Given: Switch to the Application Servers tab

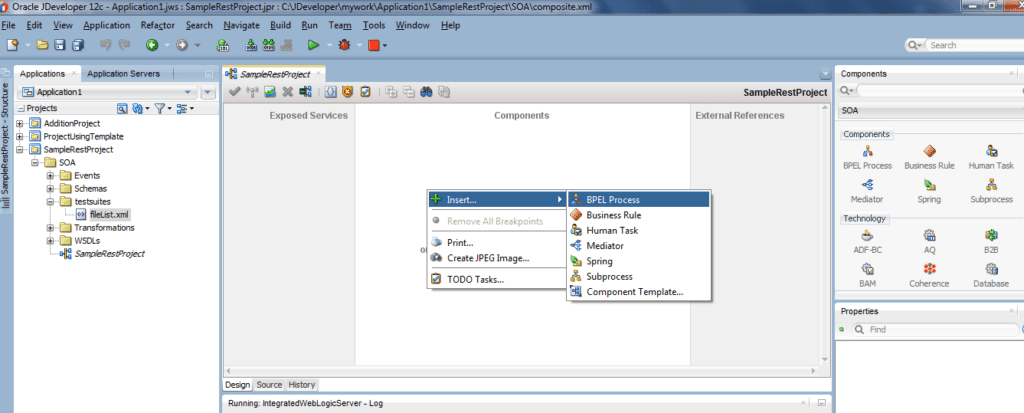Looking at the screenshot, I should click(123, 74).
